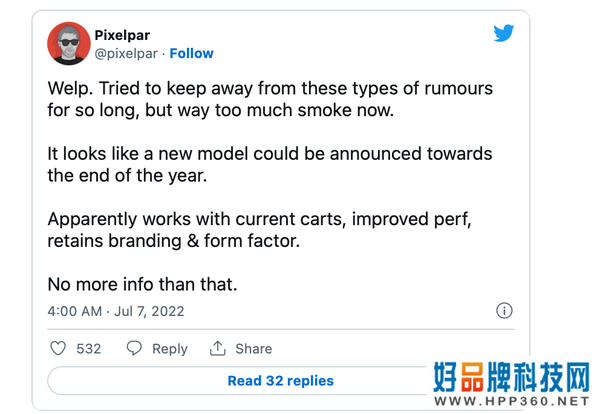Click the Share text label
The image size is (600, 414).
coord(254,349)
